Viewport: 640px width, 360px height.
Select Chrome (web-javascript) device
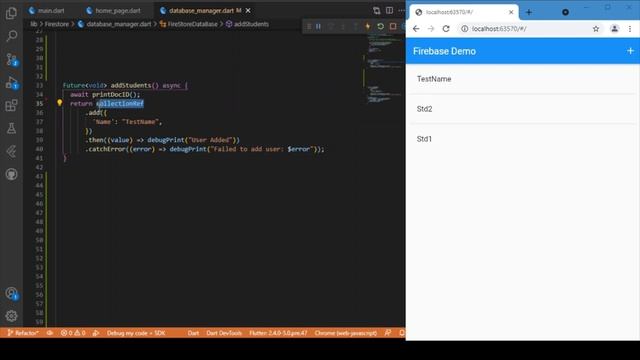click(x=345, y=333)
